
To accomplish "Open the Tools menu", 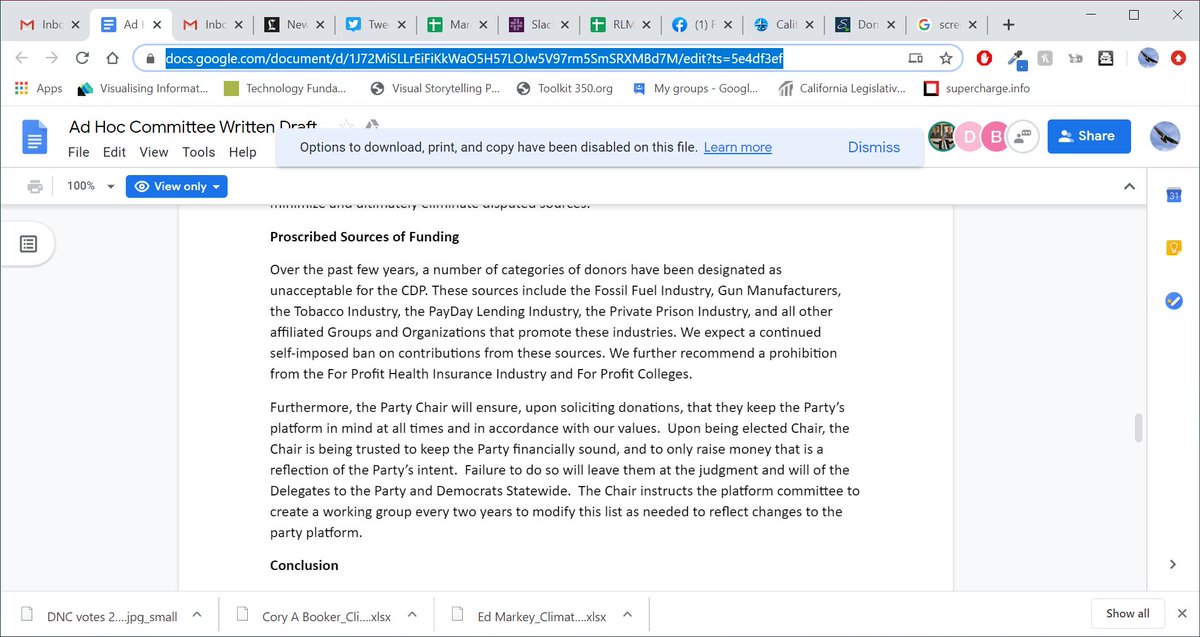I will click(x=198, y=152).
